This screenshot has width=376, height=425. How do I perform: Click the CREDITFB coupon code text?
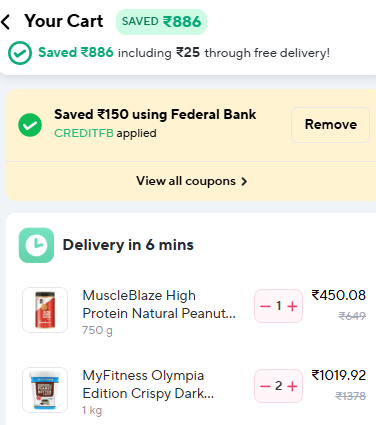pyautogui.click(x=84, y=133)
